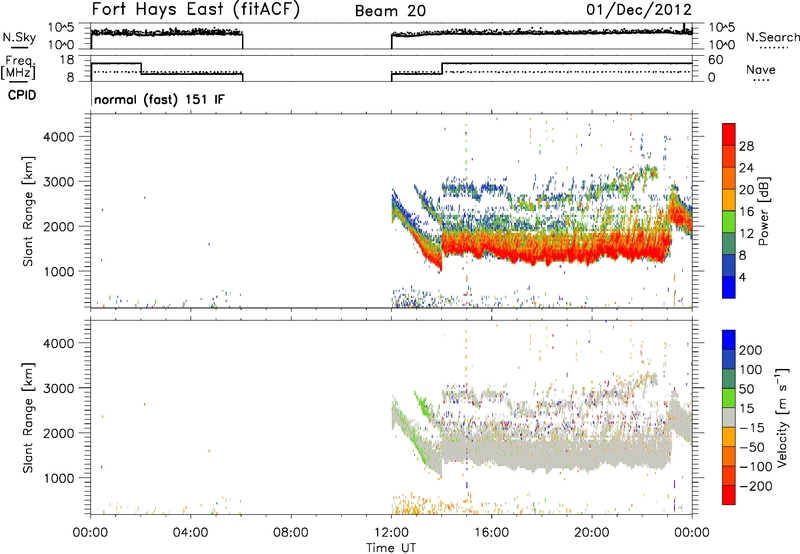Click the 'N.Sky' legend label
The width and height of the screenshot is (800, 554).
(x=19, y=37)
